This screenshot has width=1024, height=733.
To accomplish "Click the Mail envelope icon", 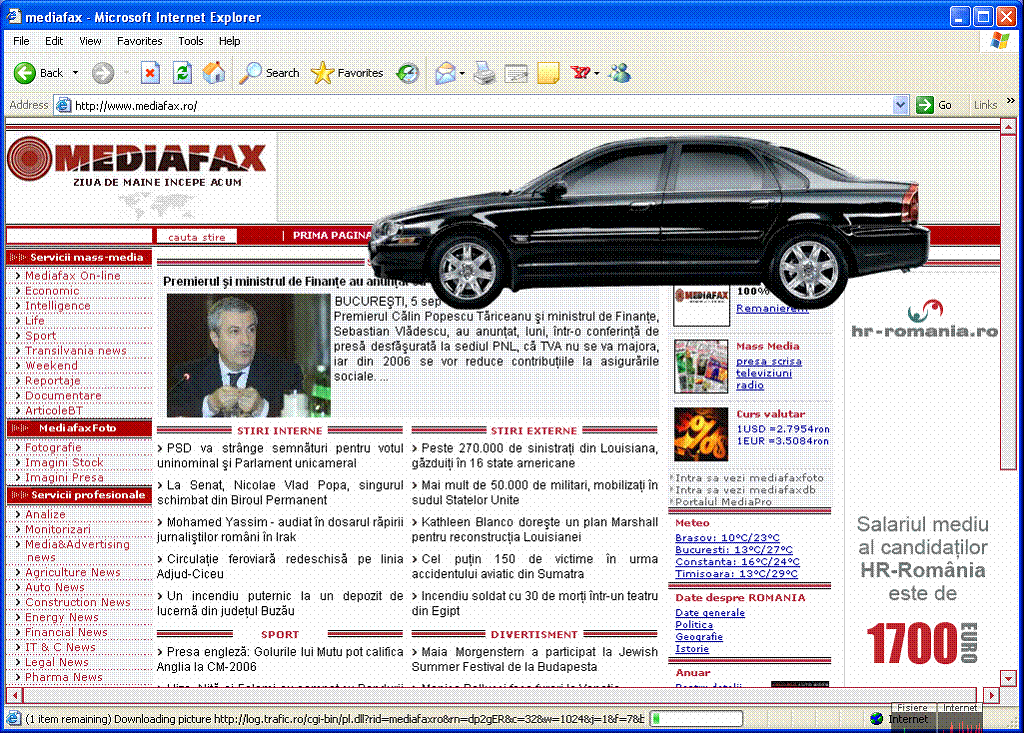I will 445,73.
